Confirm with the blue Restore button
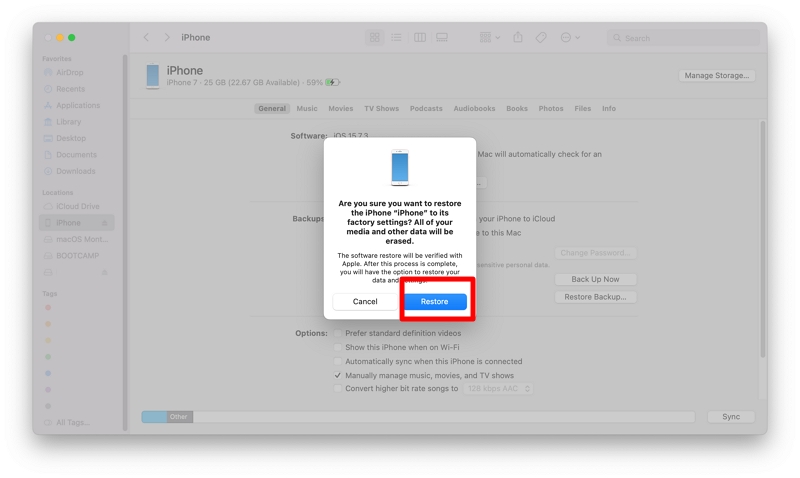 pos(434,301)
